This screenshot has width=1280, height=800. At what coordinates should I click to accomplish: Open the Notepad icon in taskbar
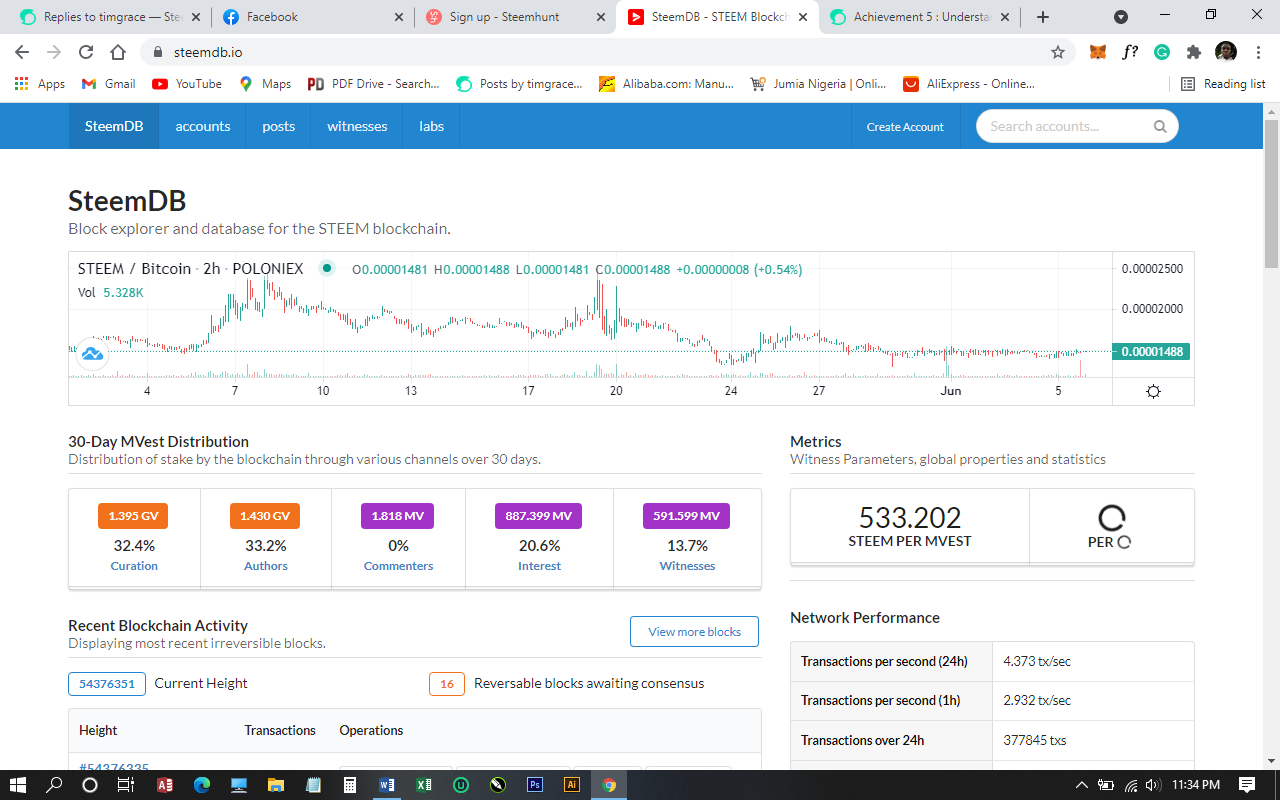click(313, 785)
